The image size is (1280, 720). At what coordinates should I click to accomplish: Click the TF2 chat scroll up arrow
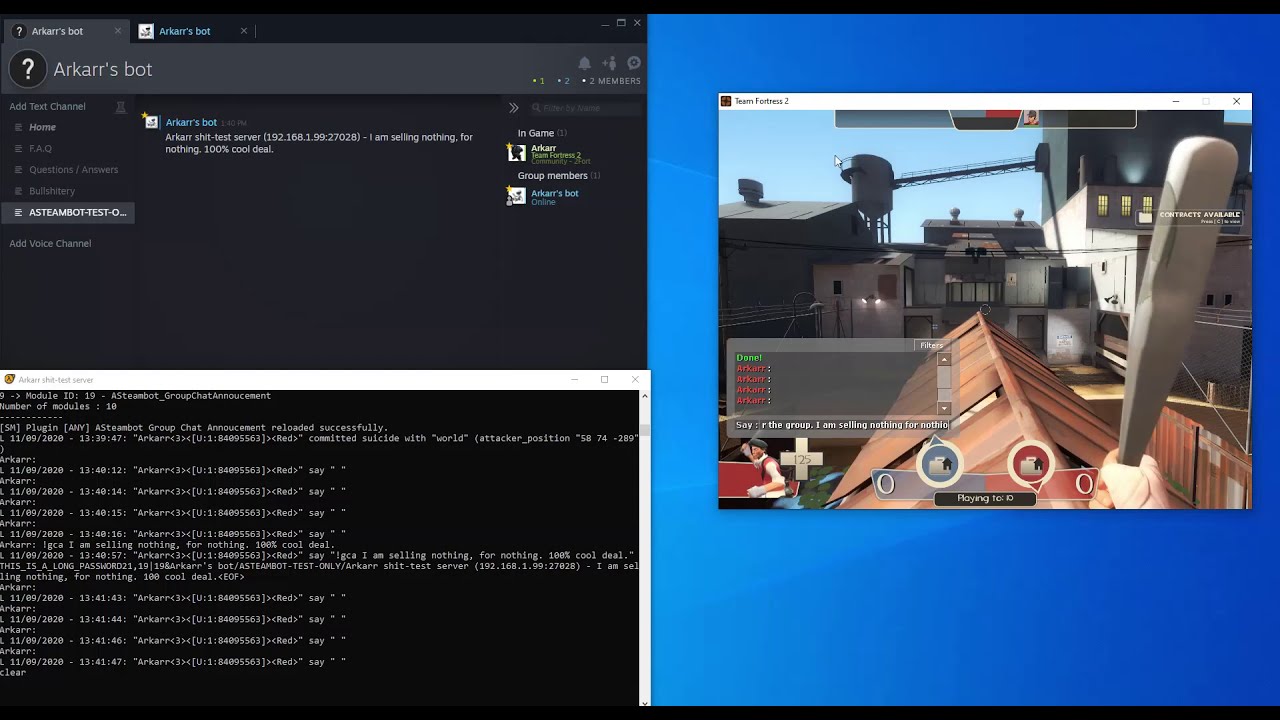point(944,359)
